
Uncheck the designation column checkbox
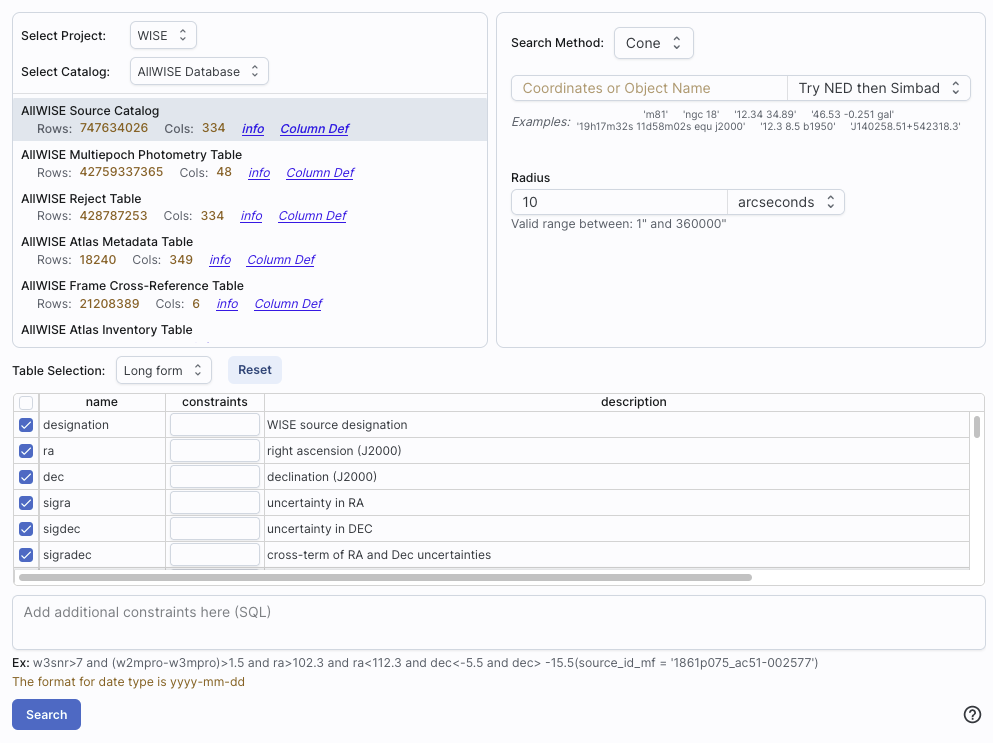coord(26,425)
